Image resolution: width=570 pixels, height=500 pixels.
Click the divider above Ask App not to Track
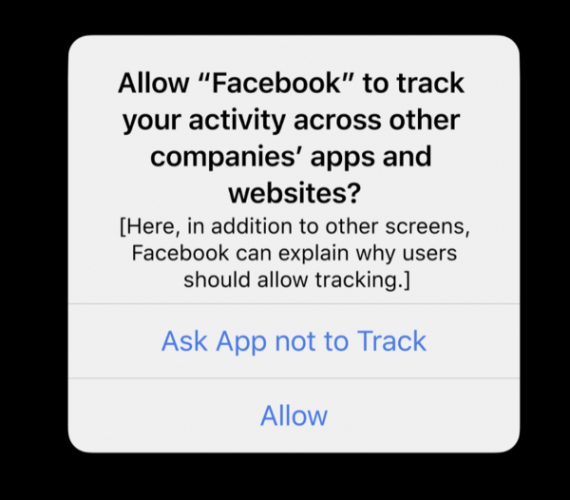click(294, 303)
